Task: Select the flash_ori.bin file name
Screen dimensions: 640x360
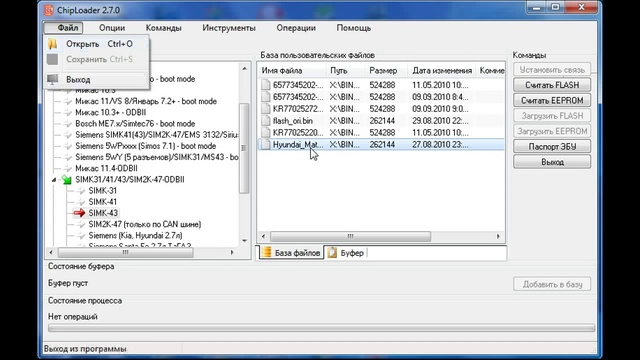Action: point(293,121)
